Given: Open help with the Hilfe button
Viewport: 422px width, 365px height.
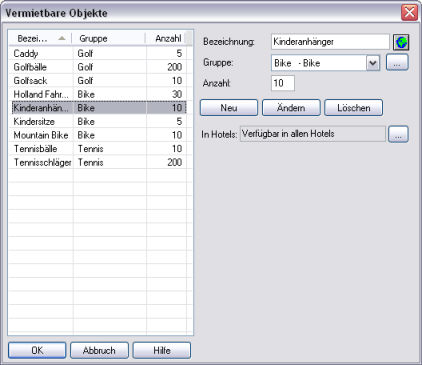Looking at the screenshot, I should point(162,350).
